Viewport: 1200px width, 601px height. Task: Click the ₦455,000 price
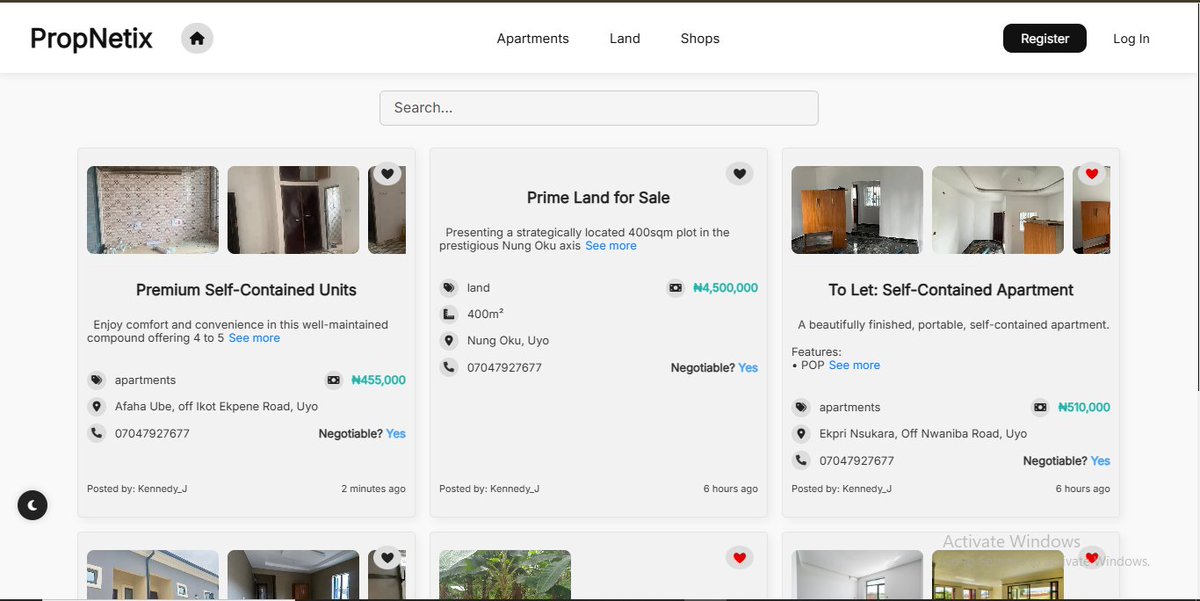(379, 380)
